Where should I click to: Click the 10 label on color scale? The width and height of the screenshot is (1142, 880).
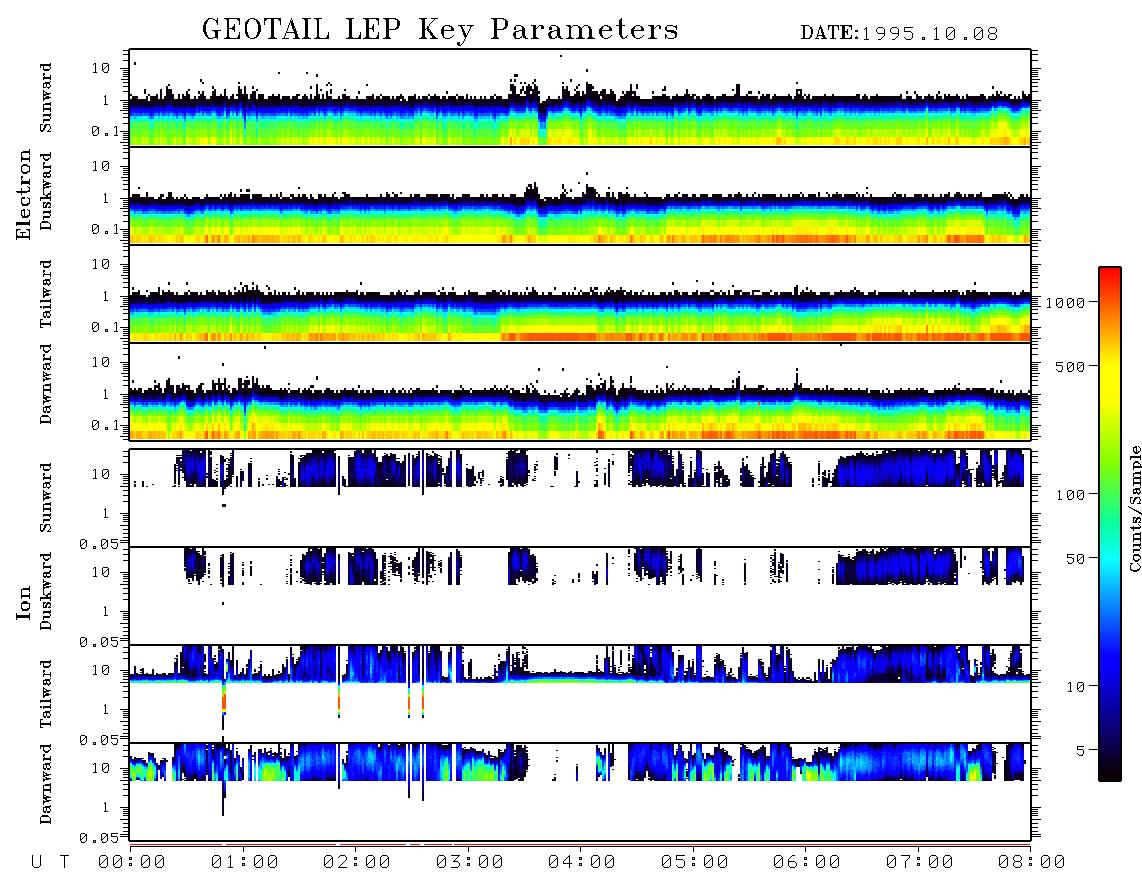click(1076, 687)
